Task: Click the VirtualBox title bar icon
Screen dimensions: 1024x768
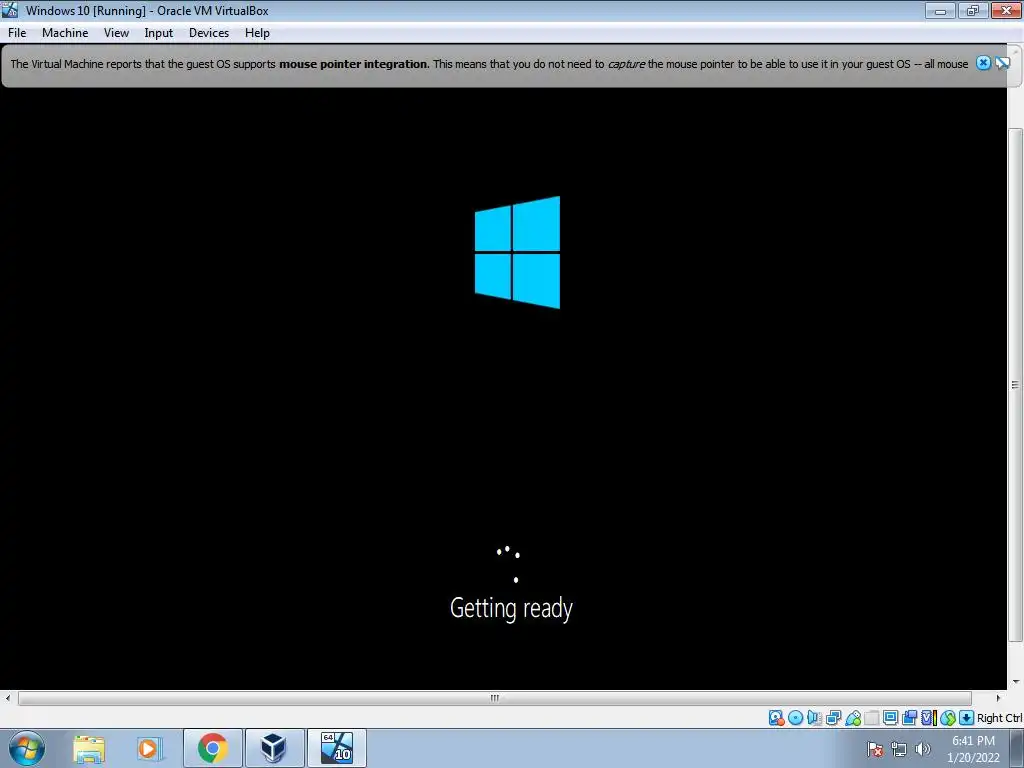Action: [10, 10]
